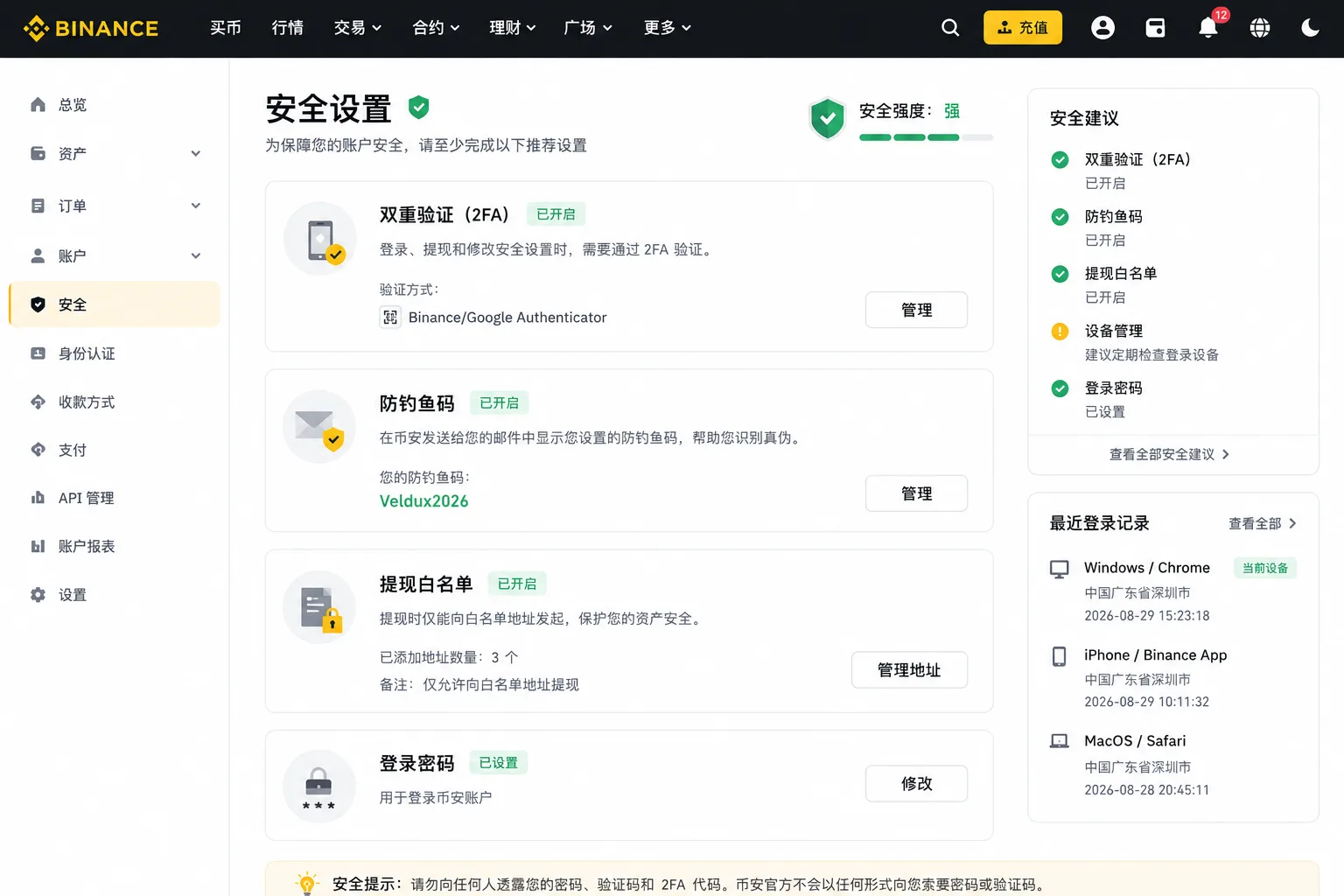This screenshot has height=896, width=1344.
Task: Click the 身份认证 ID card icon
Action: [38, 353]
